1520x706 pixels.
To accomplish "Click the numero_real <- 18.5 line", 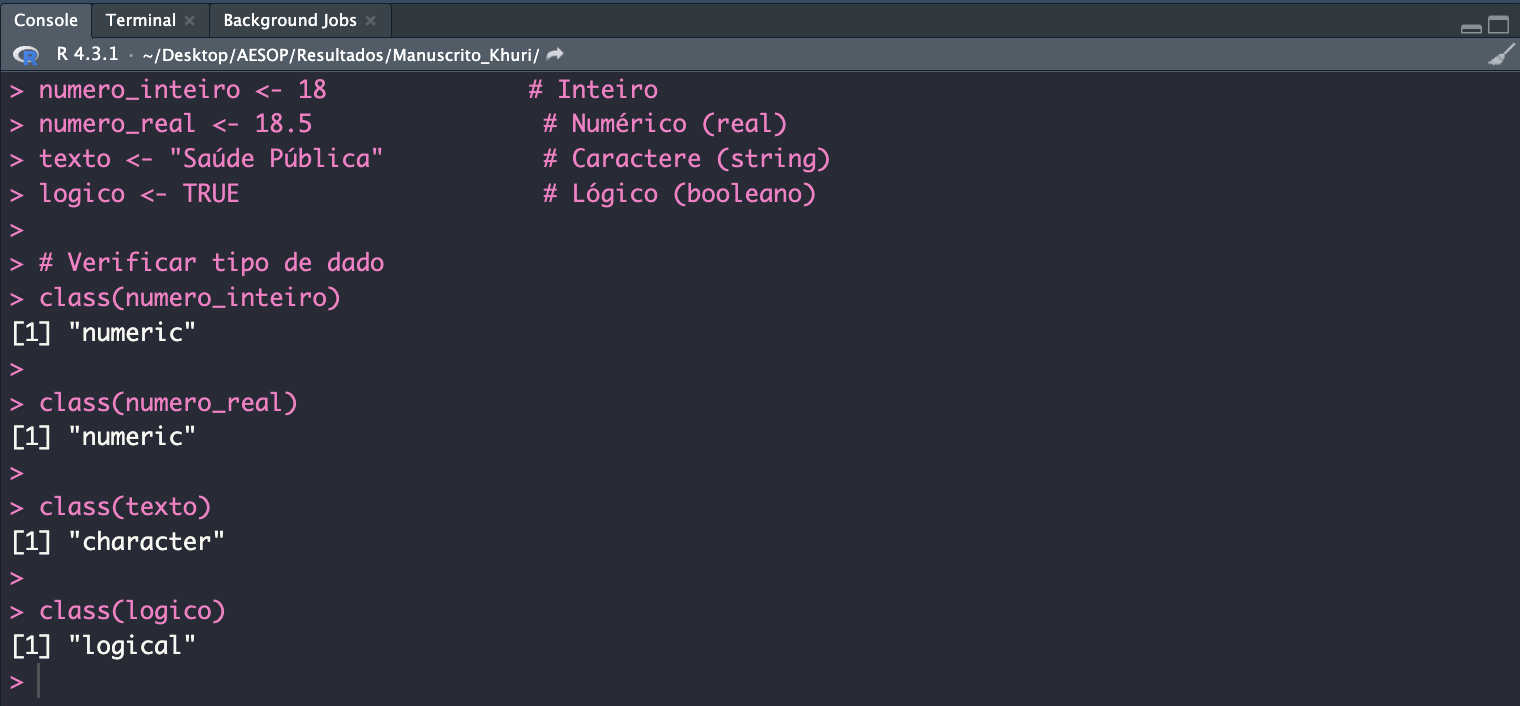I will tap(175, 124).
